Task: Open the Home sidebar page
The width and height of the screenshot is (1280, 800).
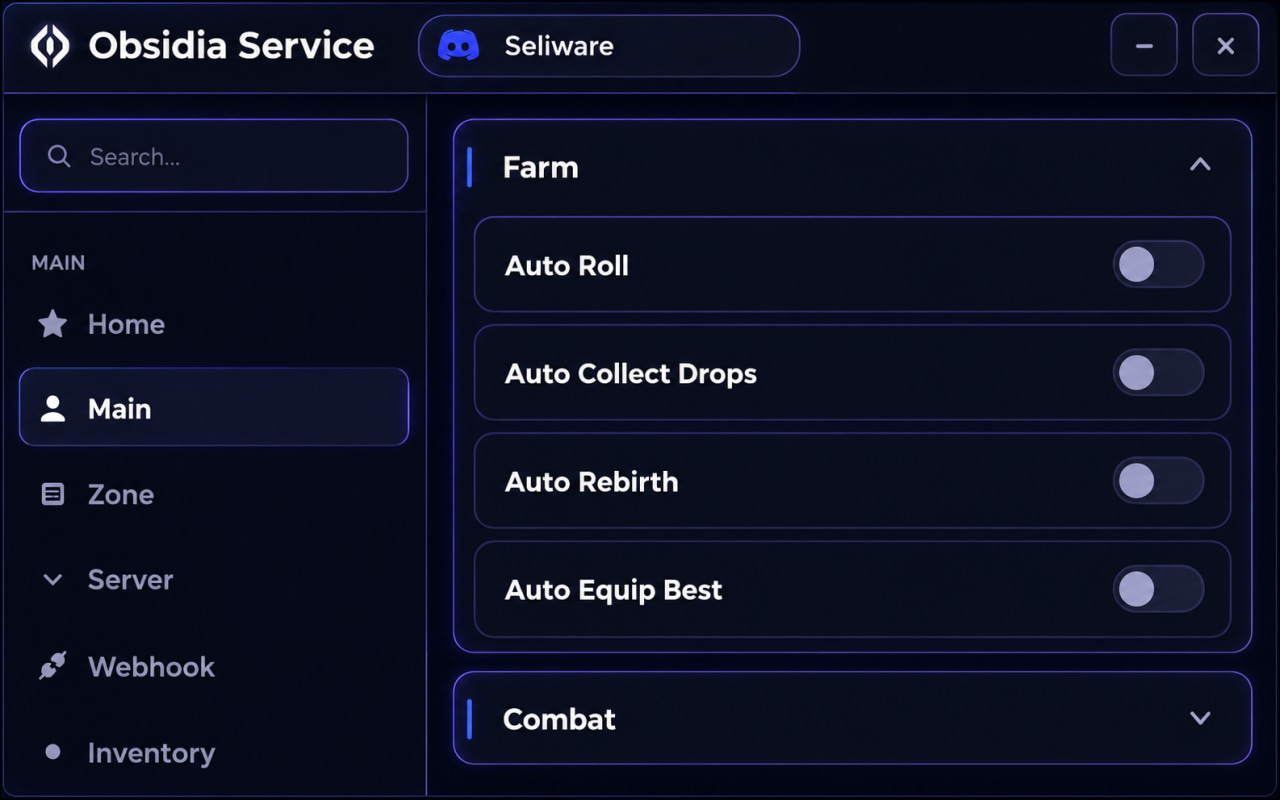Action: (x=214, y=324)
